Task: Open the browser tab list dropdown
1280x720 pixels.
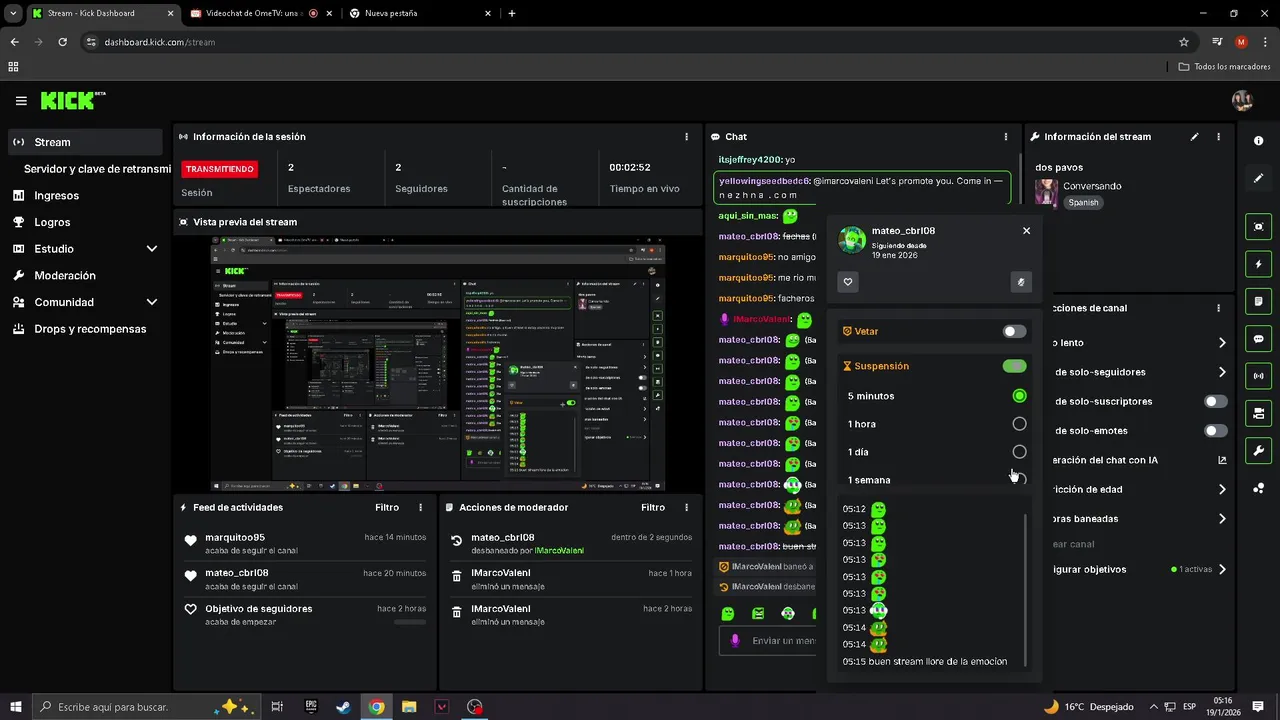Action: pos(14,14)
